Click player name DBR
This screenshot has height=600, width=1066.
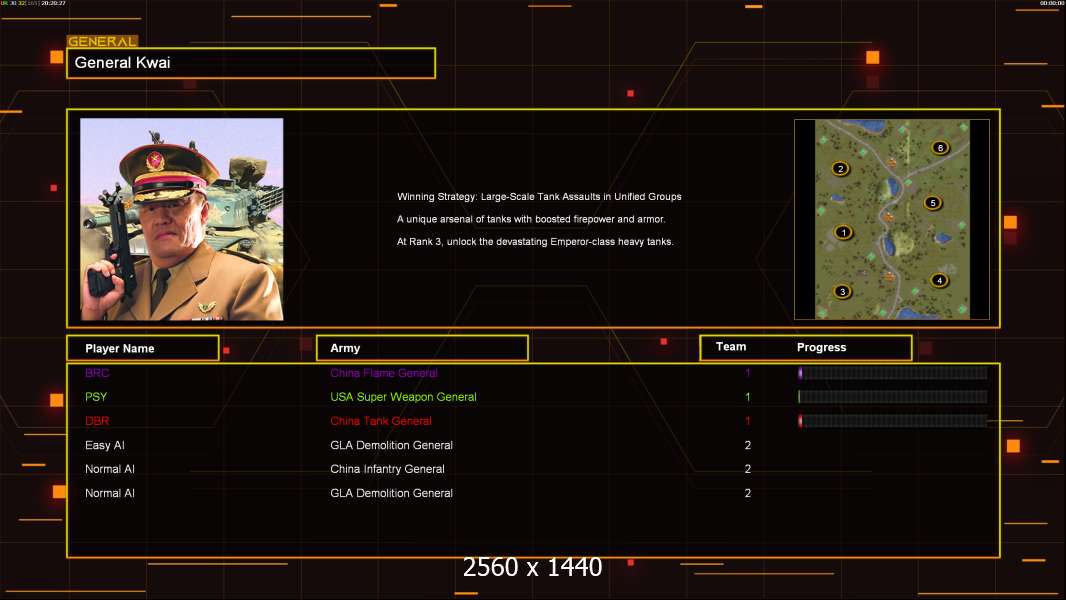click(x=97, y=421)
